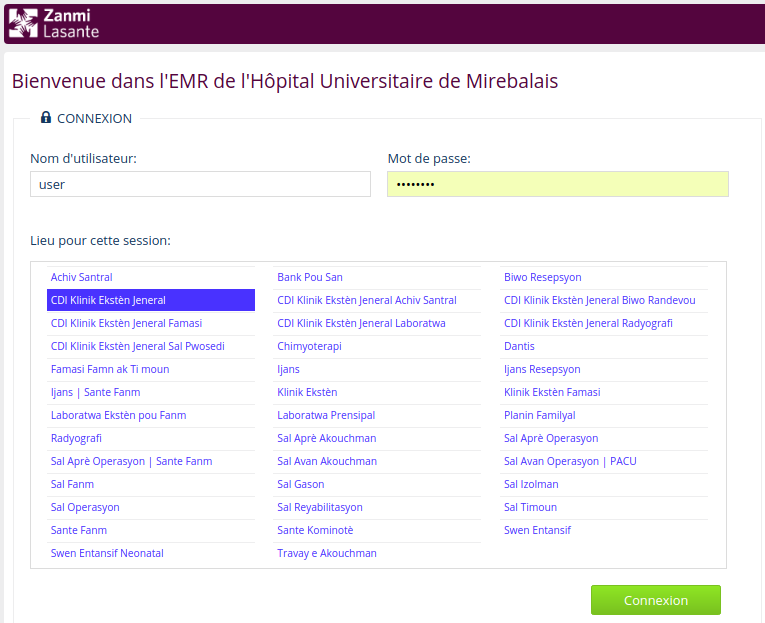Screen dimensions: 765x623
Task: Choose Sal Reyabilitasyon
Action: tap(377, 507)
